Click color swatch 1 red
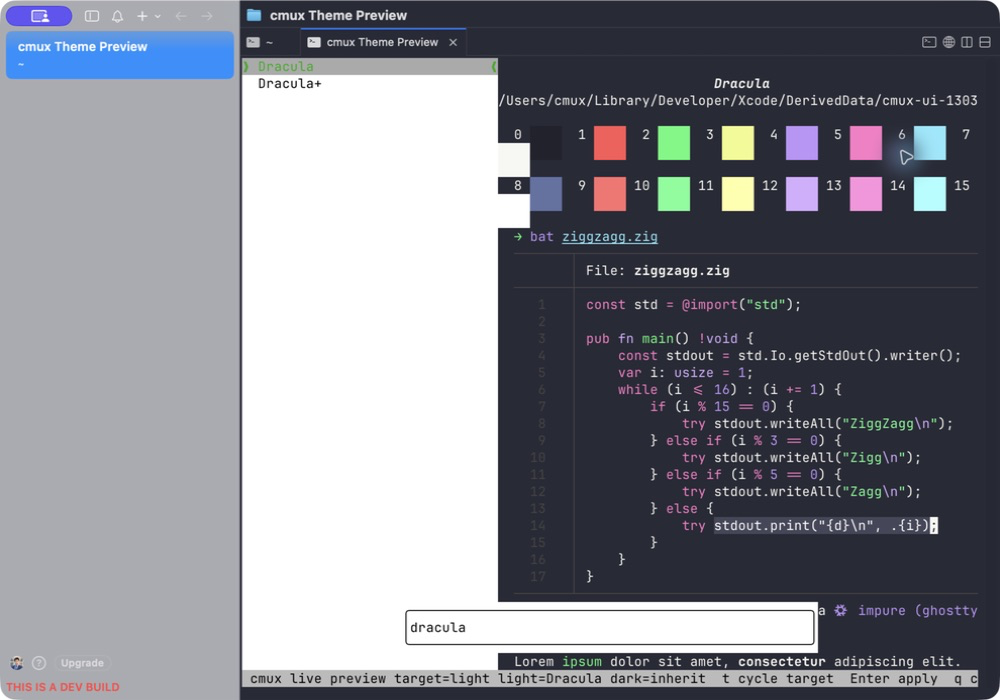This screenshot has width=1000, height=700. click(610, 143)
